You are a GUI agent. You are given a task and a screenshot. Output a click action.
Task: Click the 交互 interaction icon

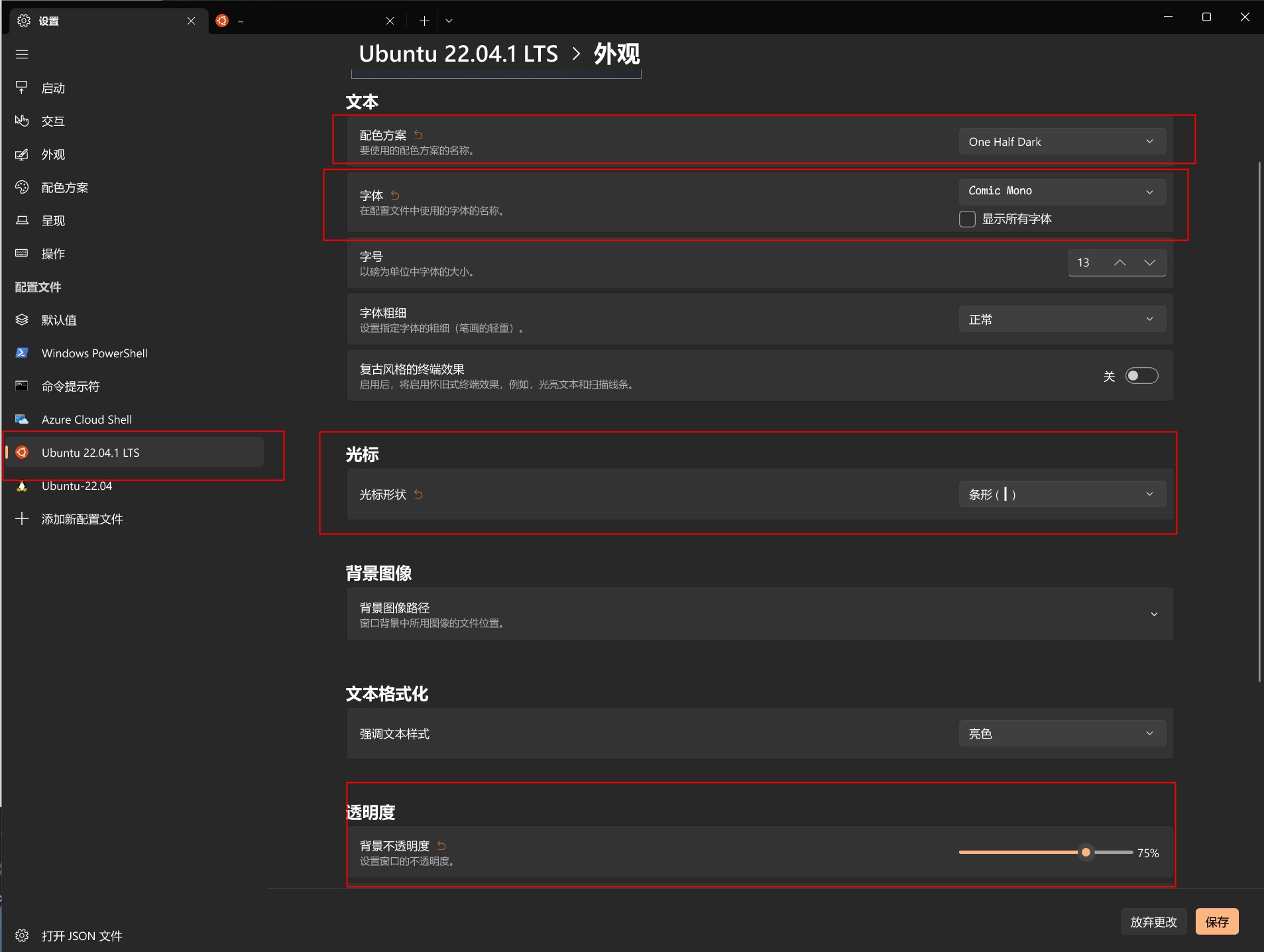22,121
